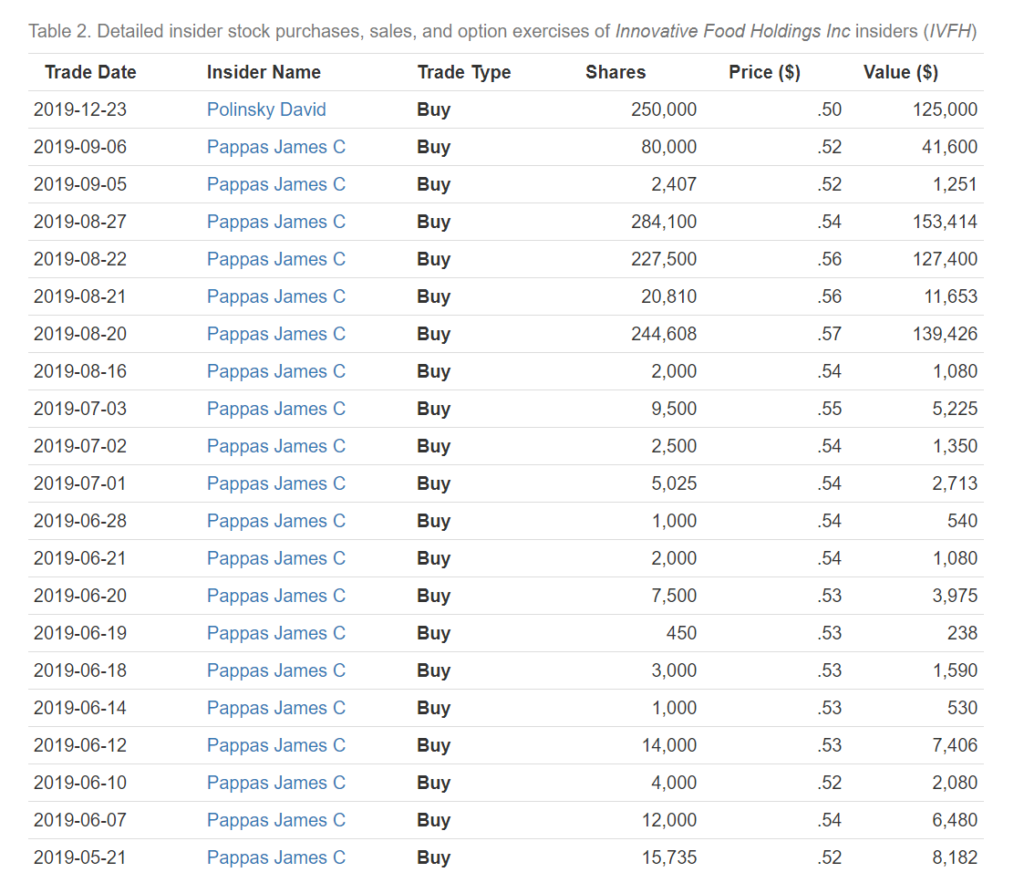The width and height of the screenshot is (1024, 883).
Task: Select the value cell 7,406
Action: coord(955,745)
